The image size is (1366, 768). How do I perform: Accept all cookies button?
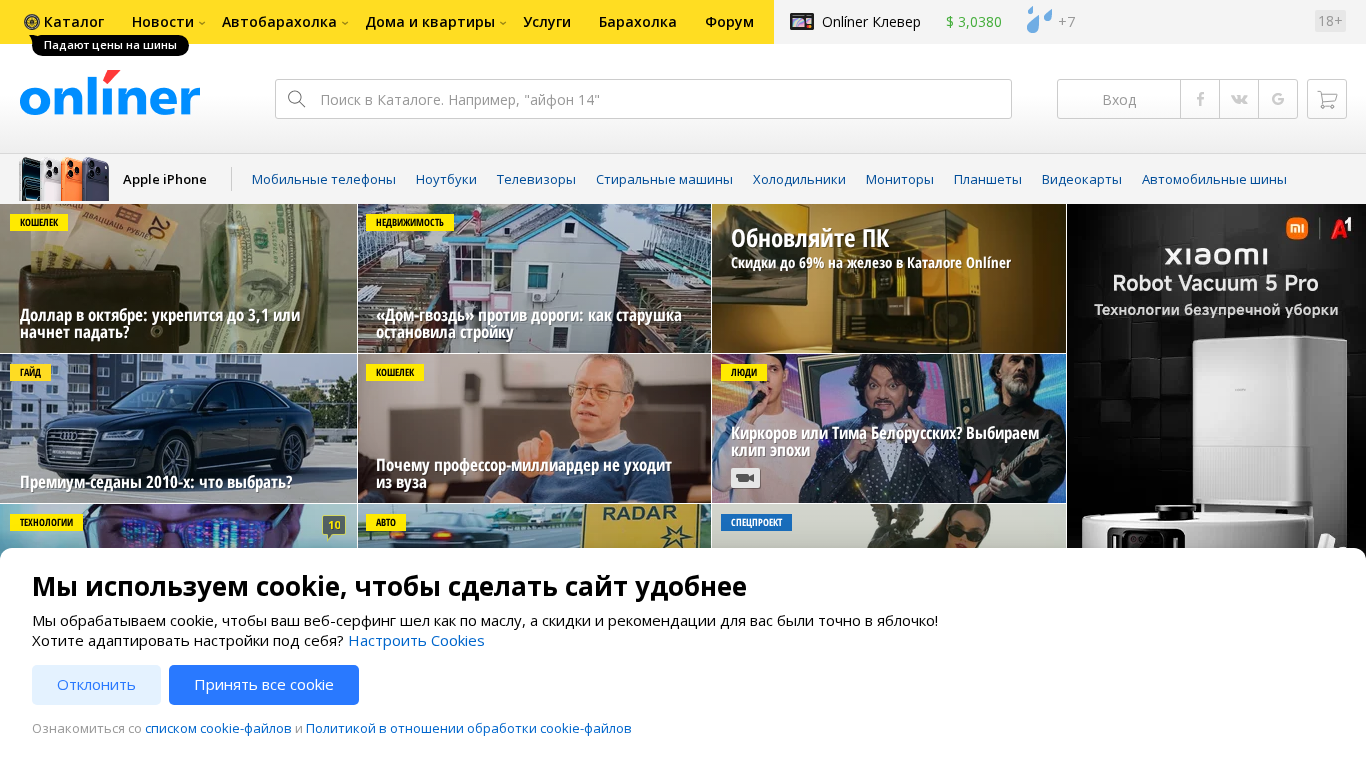click(x=264, y=685)
